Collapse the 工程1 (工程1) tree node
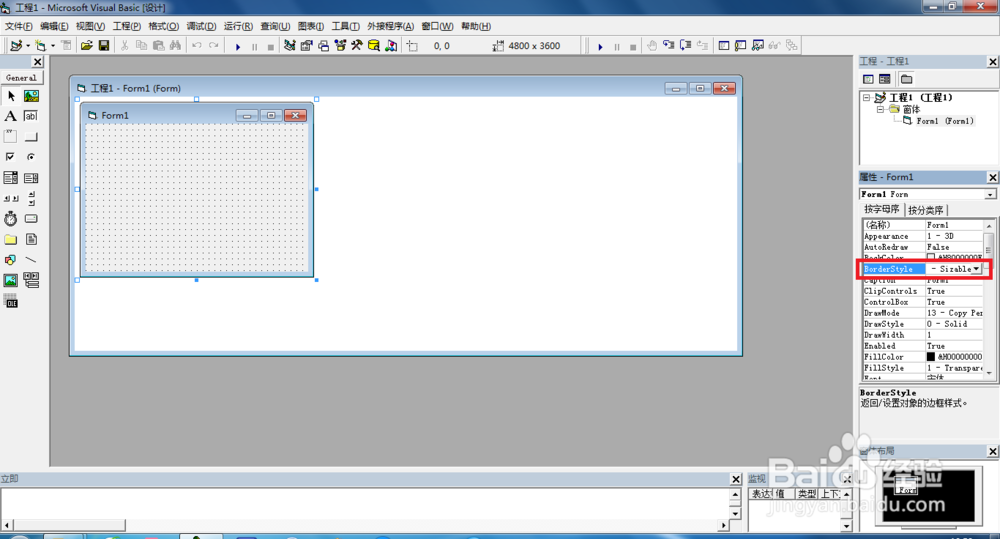The height and width of the screenshot is (539, 1000). click(x=867, y=98)
